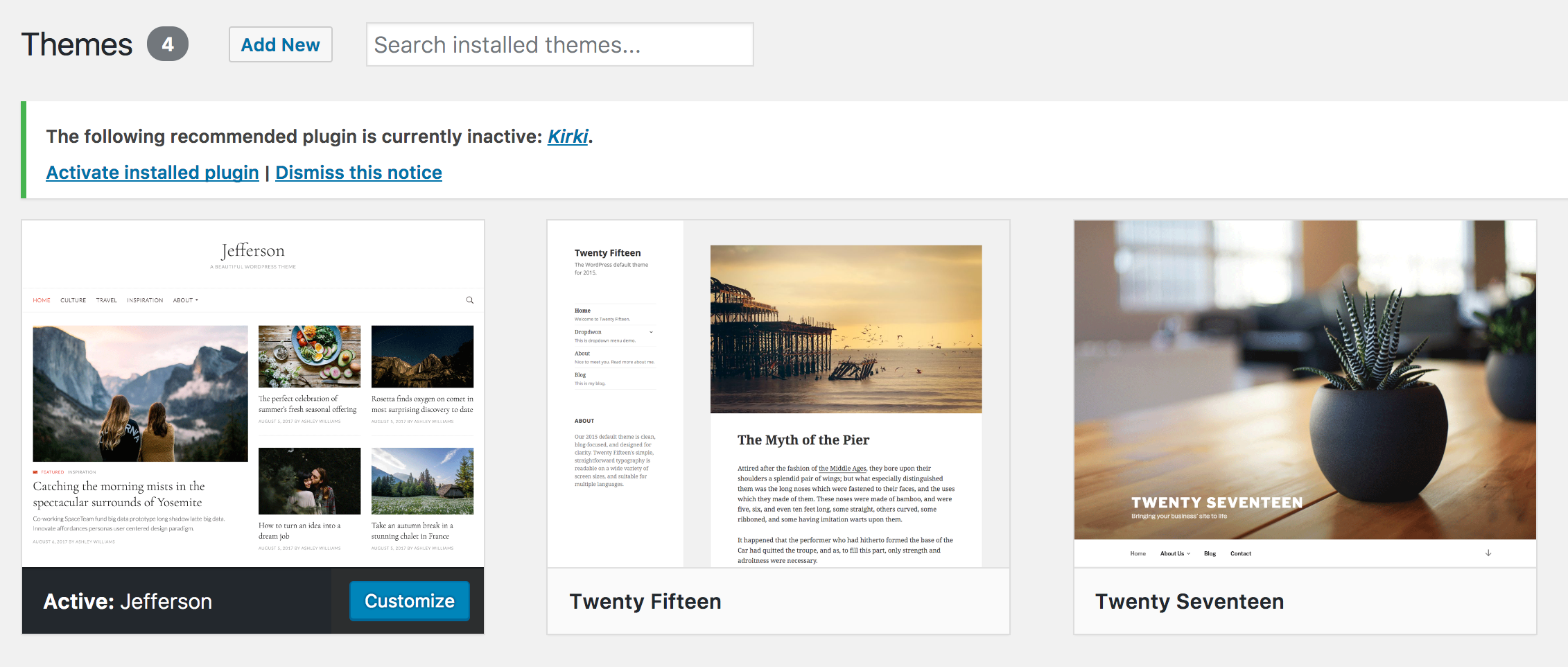
Task: Click HOME in Jefferson preview menu
Action: 42,300
